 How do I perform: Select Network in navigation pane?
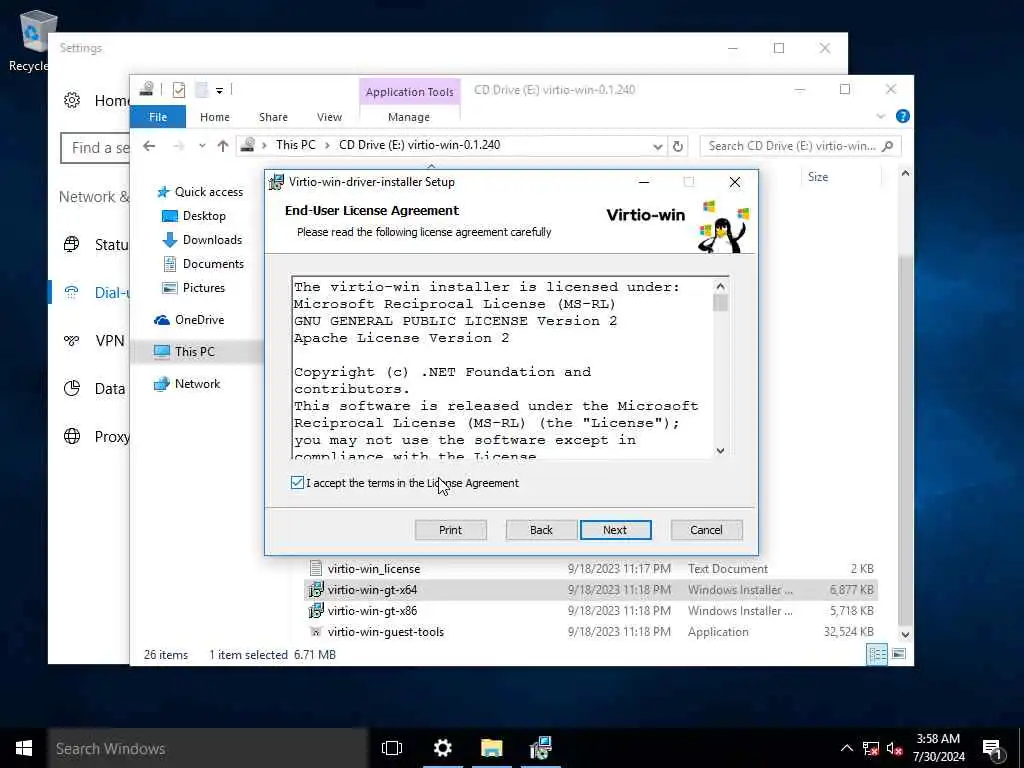(187, 384)
